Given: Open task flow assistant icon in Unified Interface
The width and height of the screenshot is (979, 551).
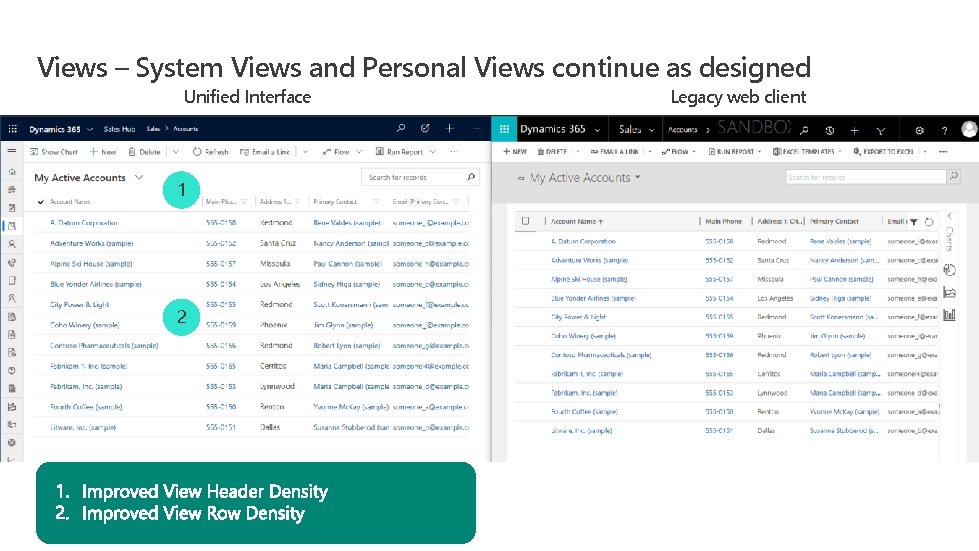Looking at the screenshot, I should tap(425, 129).
